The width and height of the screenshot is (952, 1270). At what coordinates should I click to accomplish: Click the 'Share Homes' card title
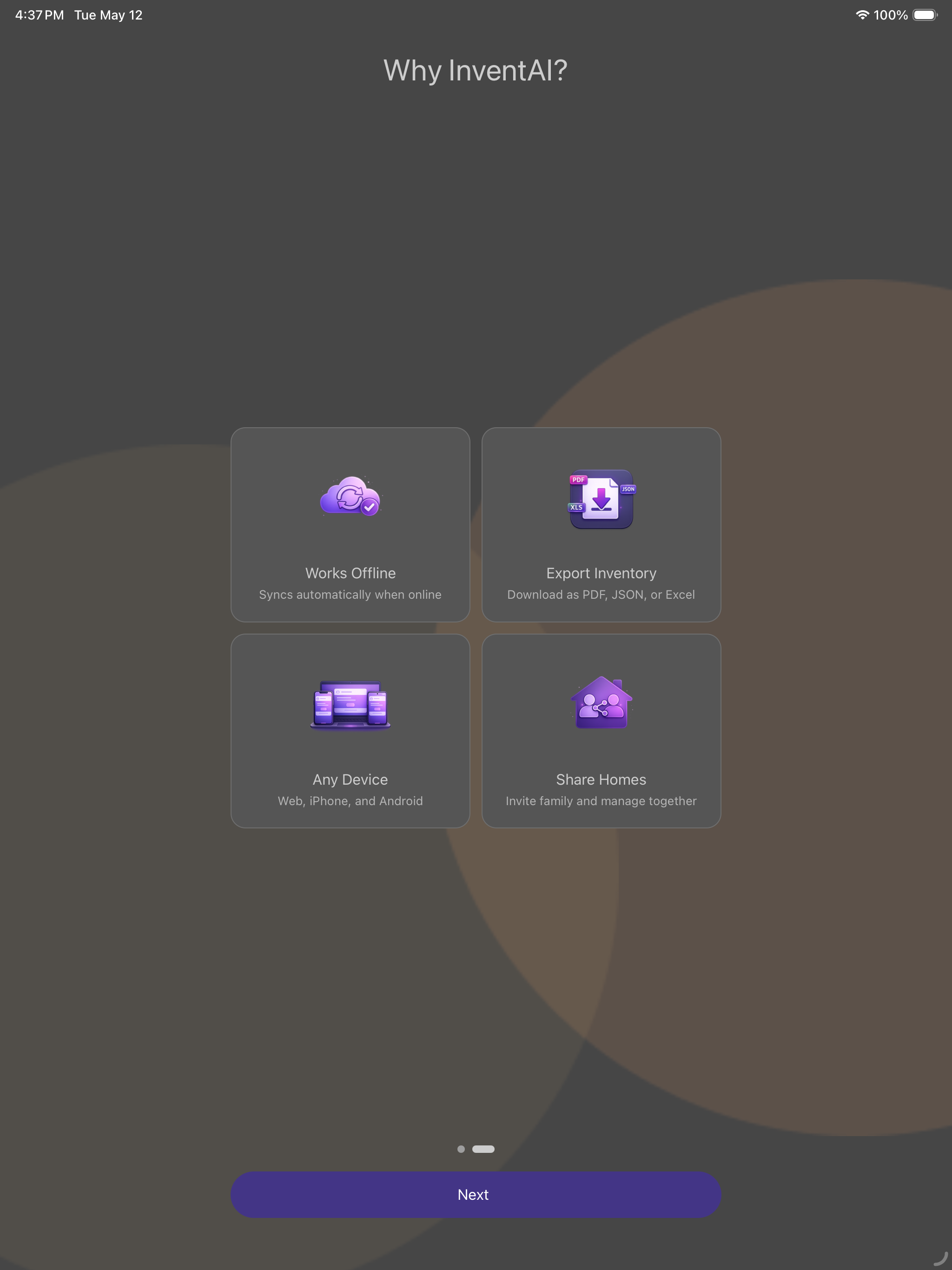point(601,780)
